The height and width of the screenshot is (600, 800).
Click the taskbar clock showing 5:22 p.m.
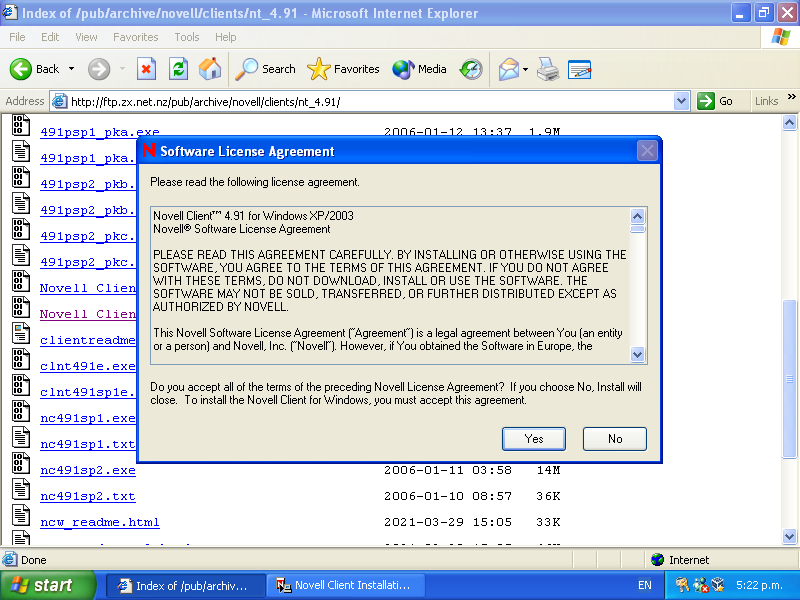pyautogui.click(x=759, y=585)
